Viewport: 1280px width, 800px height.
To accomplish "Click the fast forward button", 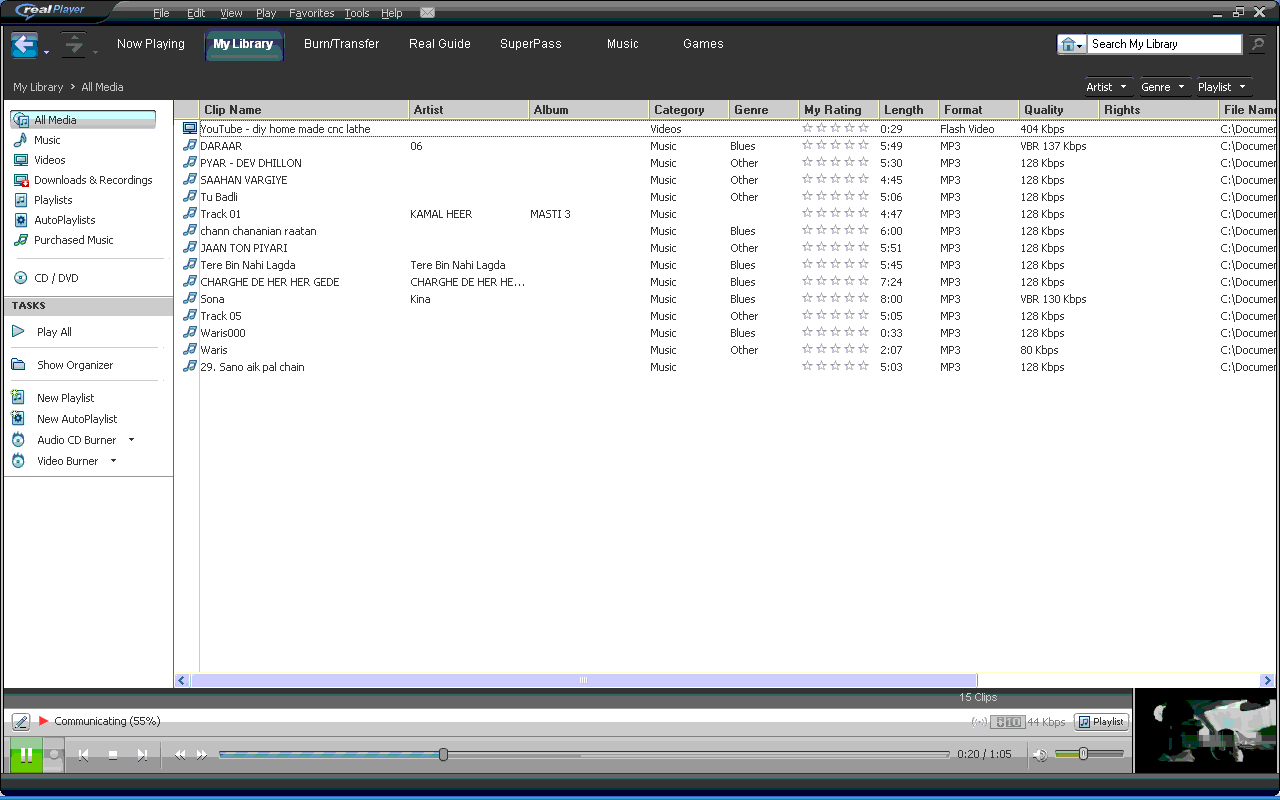I will coord(202,755).
